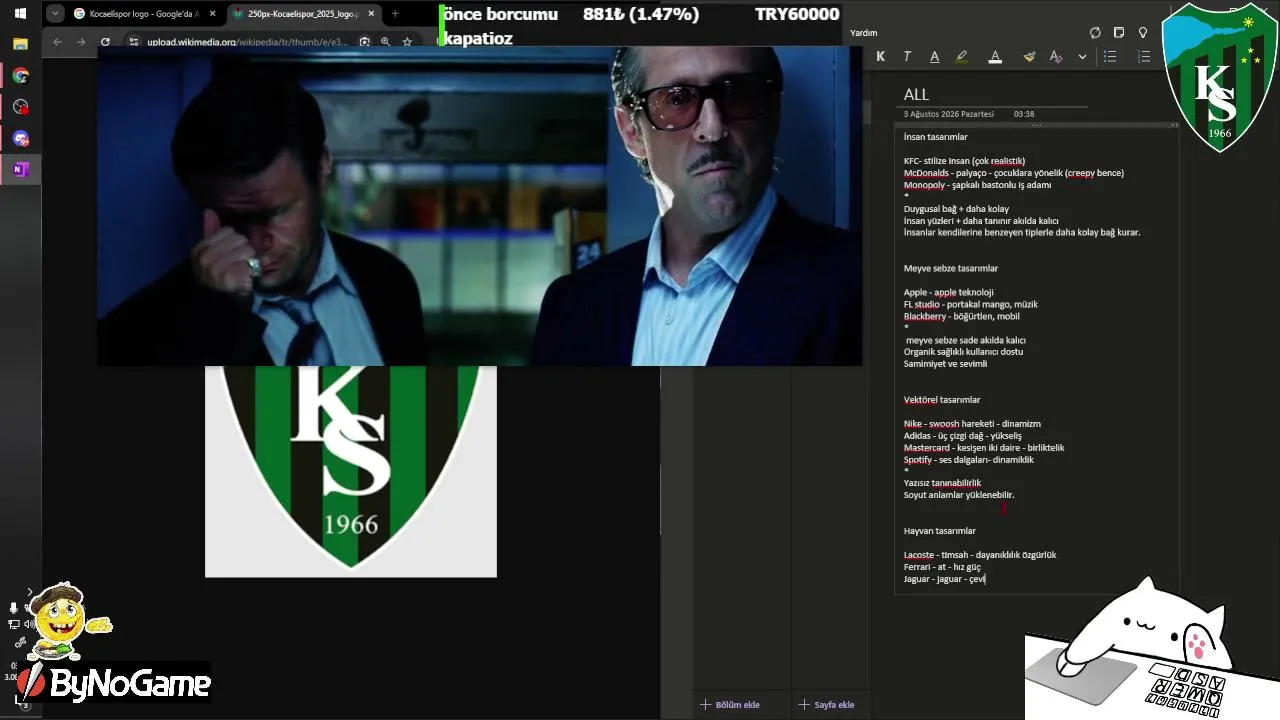Open Chrome zoom control in address bar
1280x720 pixels.
pos(385,42)
